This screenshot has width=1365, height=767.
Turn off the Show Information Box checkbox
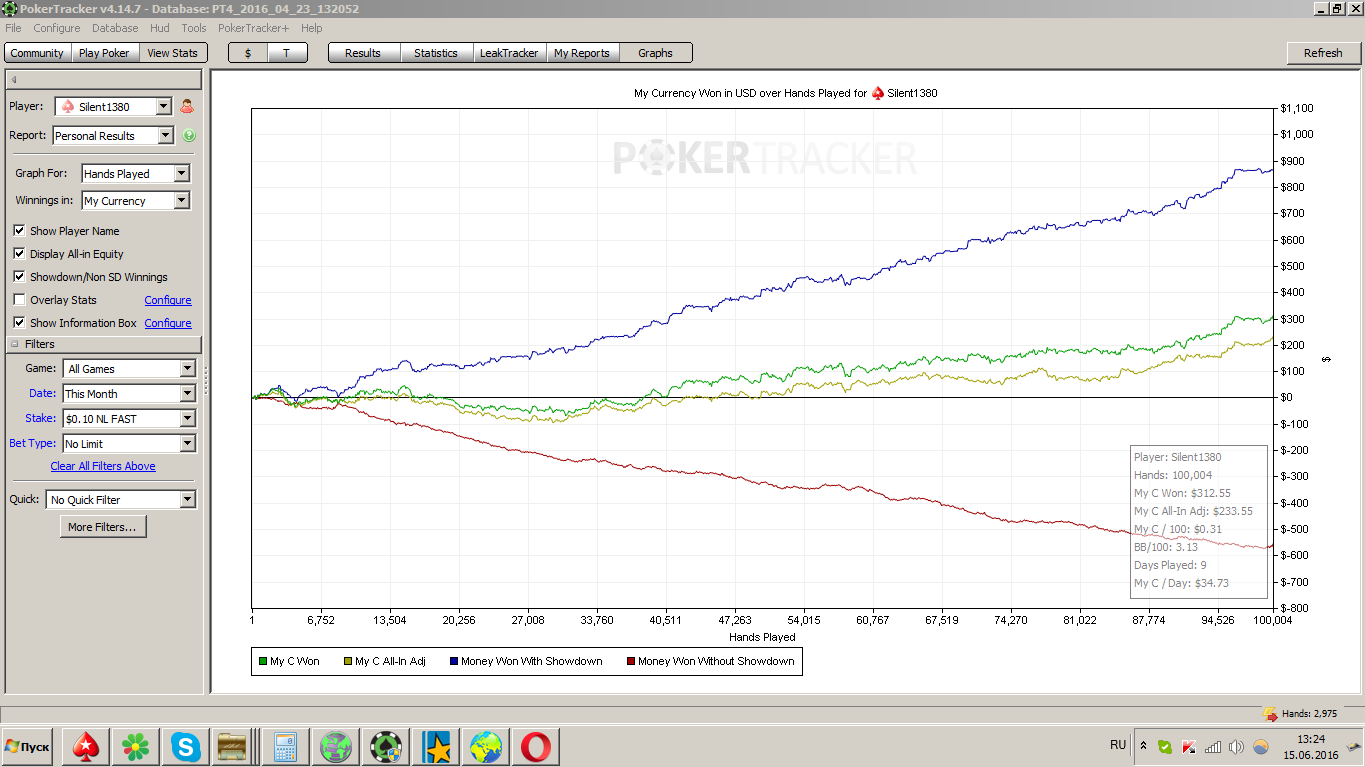pos(19,323)
